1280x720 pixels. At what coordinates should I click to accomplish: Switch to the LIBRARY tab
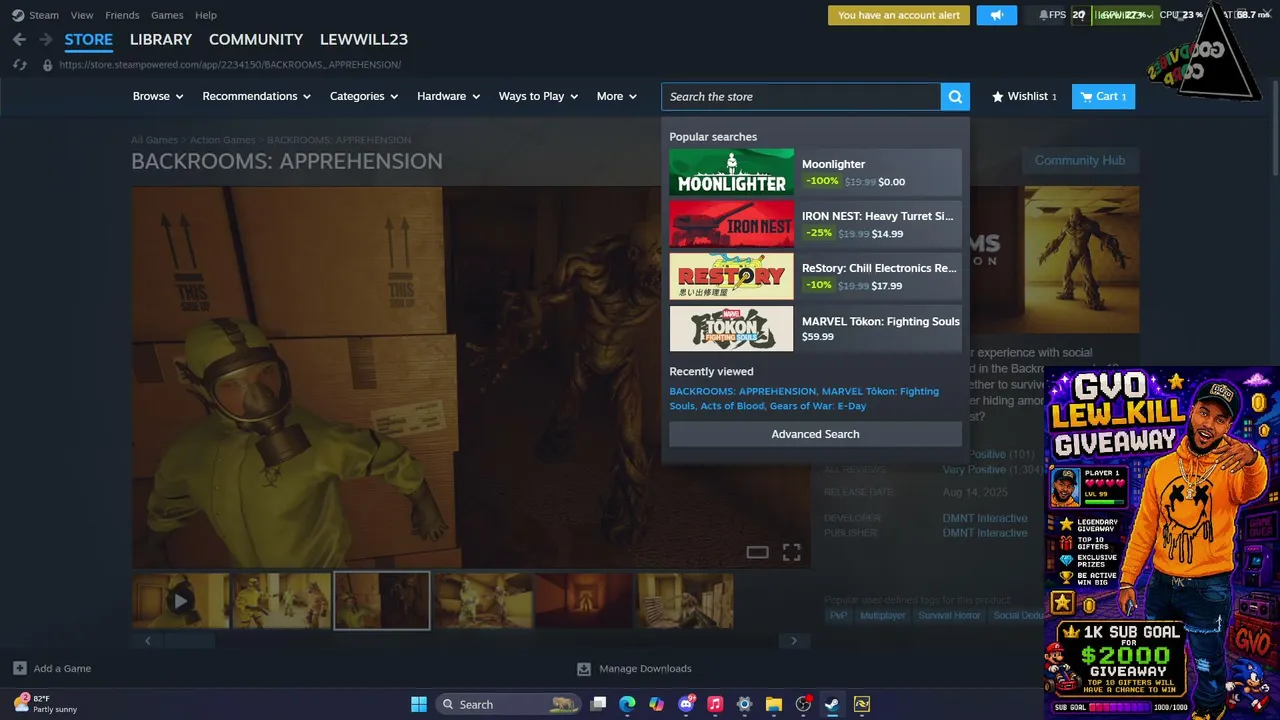point(161,39)
